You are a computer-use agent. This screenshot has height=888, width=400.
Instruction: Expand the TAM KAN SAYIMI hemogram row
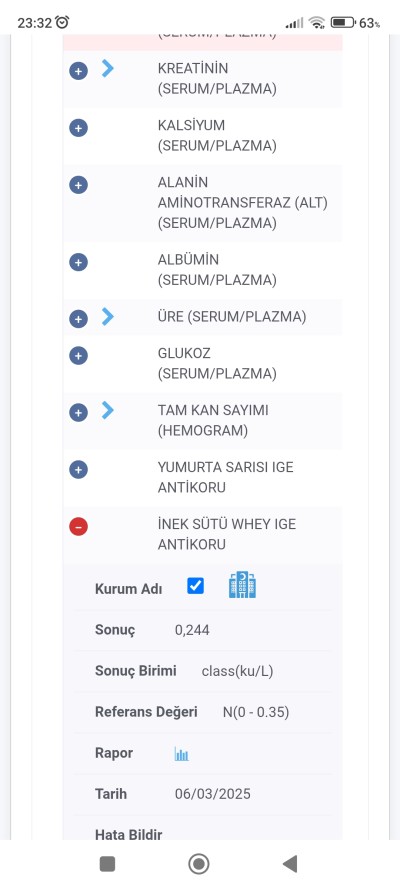tap(78, 413)
